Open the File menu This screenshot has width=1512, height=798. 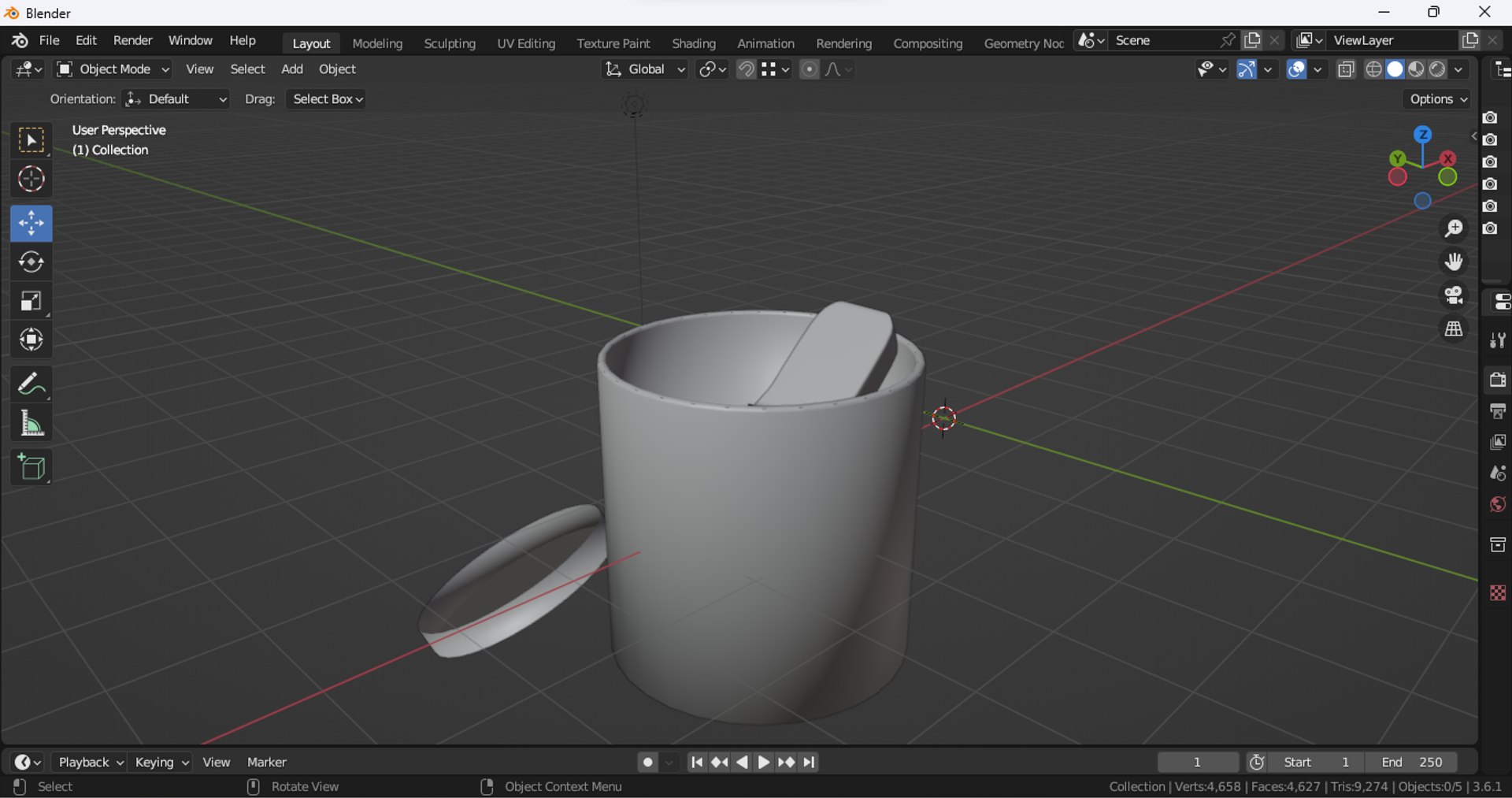point(49,41)
